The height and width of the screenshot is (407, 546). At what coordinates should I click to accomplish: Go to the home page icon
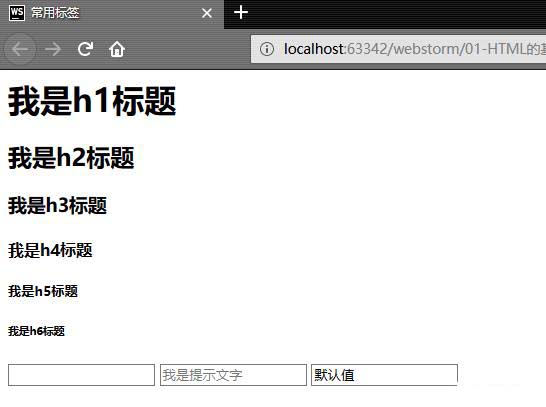(x=117, y=49)
